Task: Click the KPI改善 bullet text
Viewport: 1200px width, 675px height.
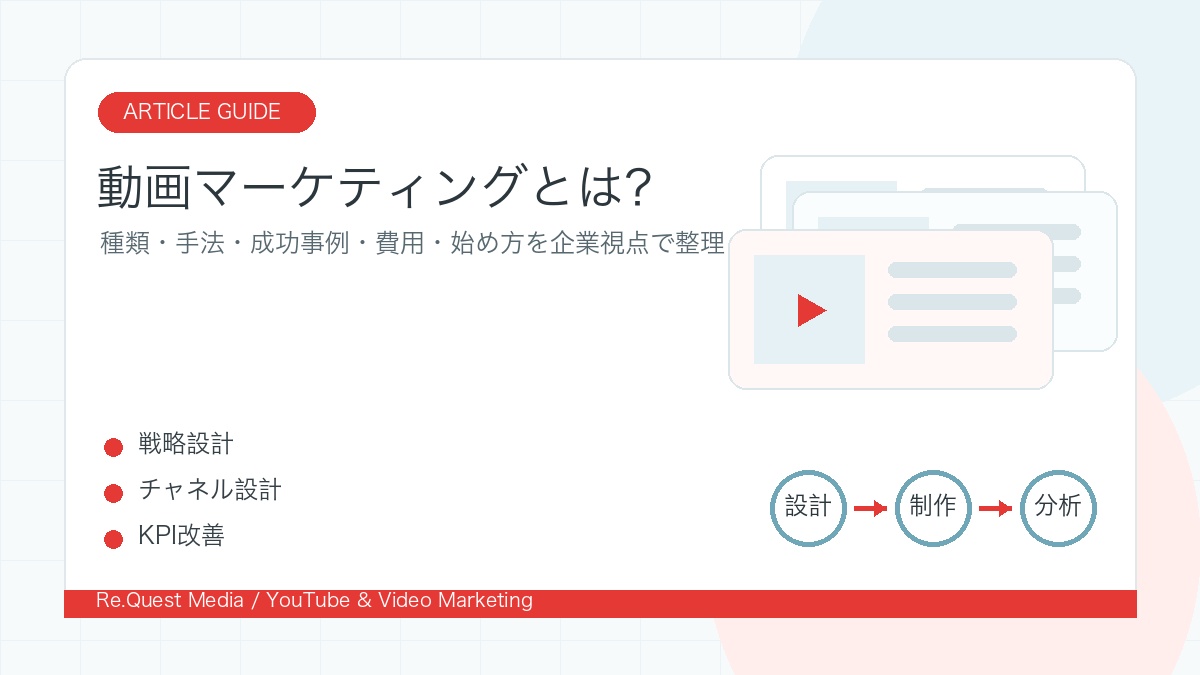Action: [181, 536]
